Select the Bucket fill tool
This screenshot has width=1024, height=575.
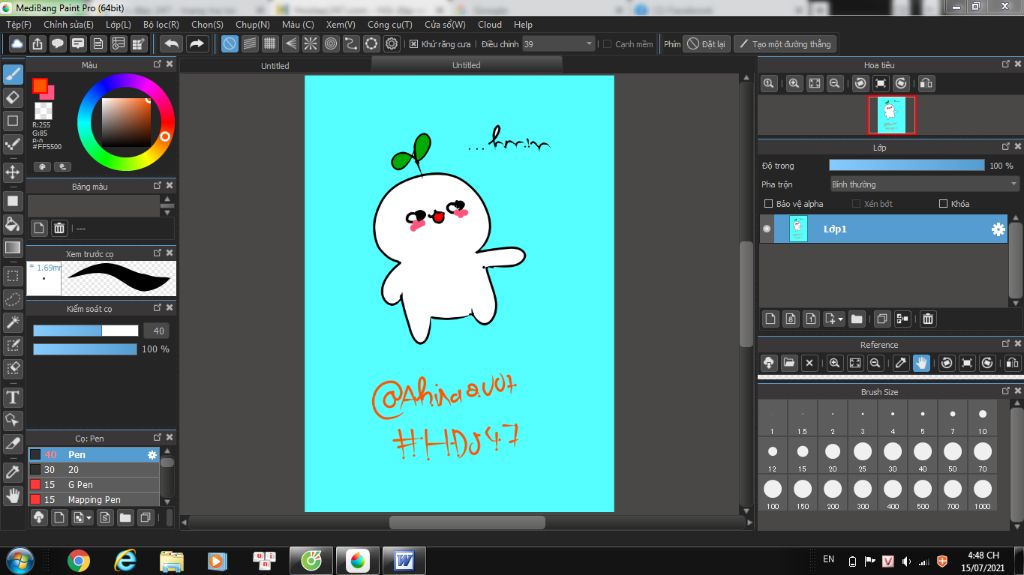click(12, 224)
